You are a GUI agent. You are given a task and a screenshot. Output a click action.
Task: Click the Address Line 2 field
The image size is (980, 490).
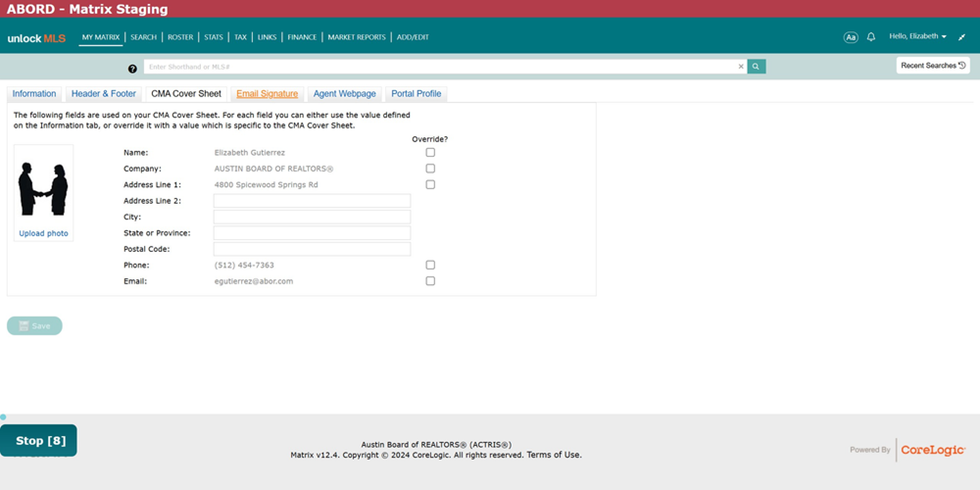pos(312,201)
